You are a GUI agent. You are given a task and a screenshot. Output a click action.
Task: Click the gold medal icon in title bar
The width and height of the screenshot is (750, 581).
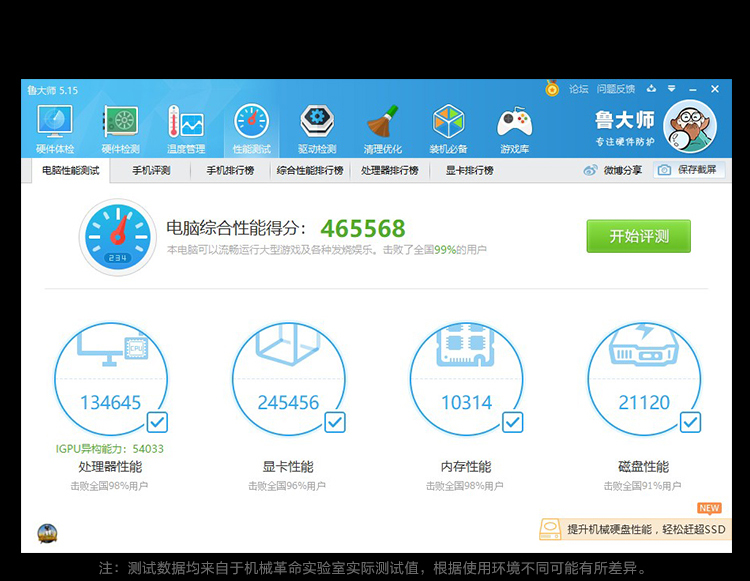pos(552,88)
